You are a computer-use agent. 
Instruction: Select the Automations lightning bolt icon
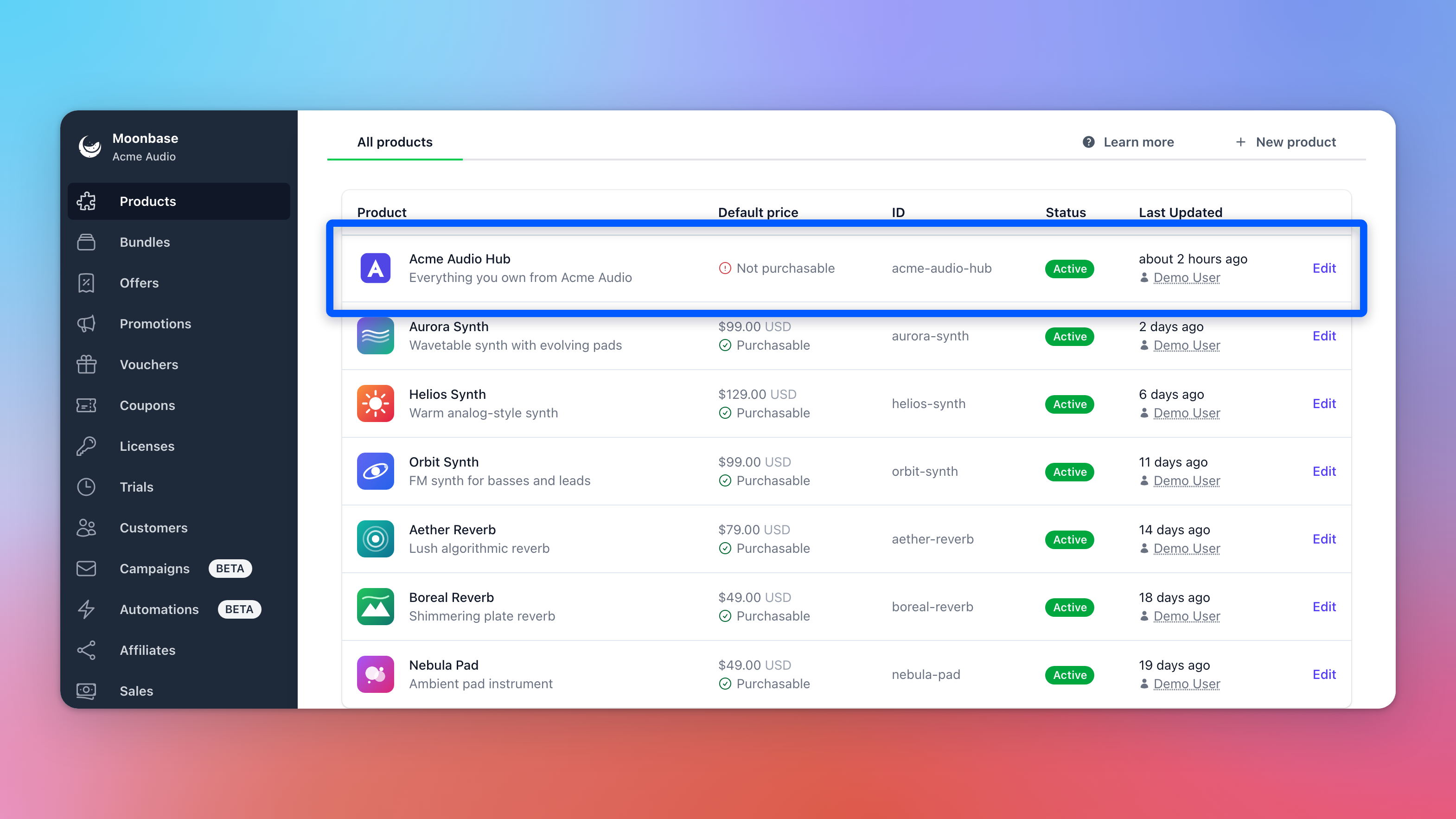pos(86,609)
